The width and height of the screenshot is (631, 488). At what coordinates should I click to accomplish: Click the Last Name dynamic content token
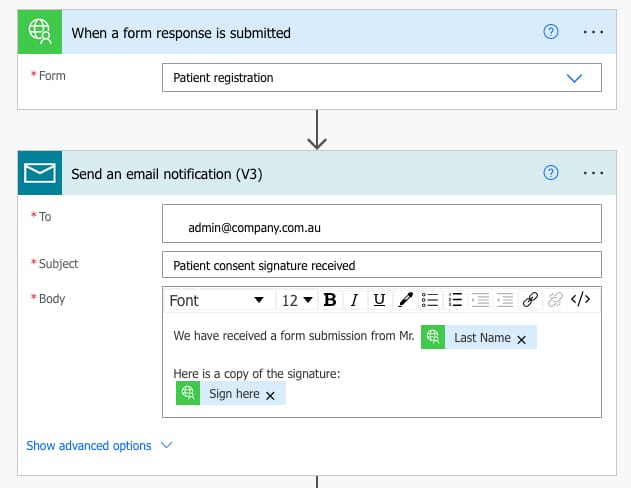(479, 337)
